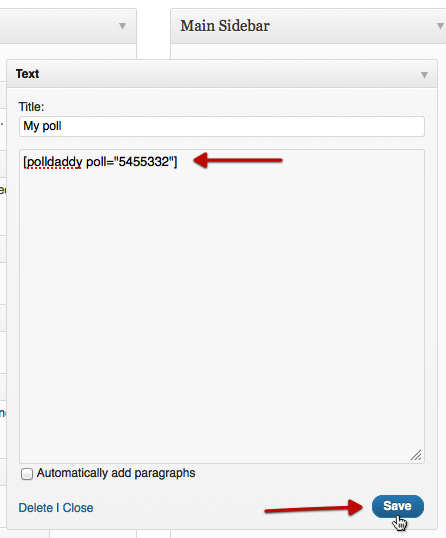This screenshot has height=538, width=446.
Task: Click the closing bracket of the shortcode
Action: pos(175,162)
